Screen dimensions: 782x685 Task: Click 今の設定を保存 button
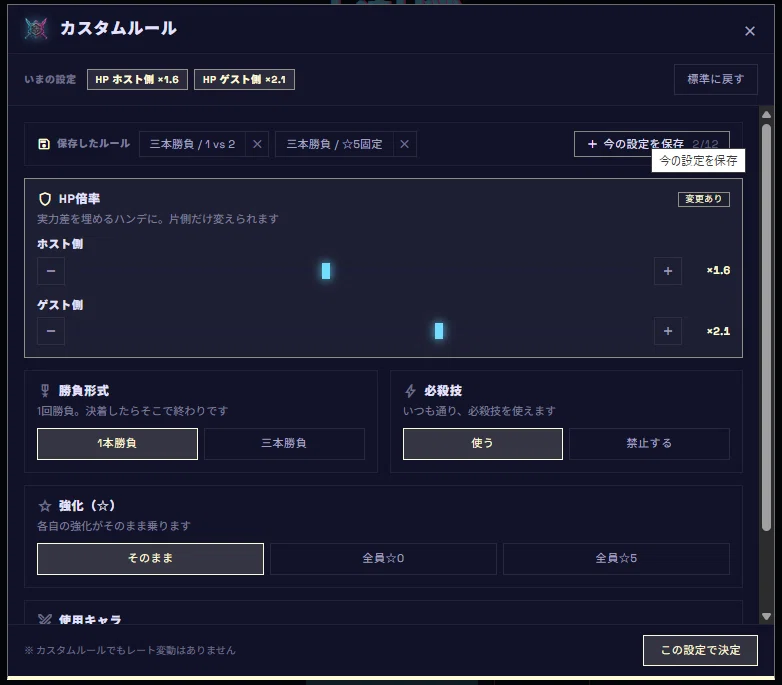(651, 144)
